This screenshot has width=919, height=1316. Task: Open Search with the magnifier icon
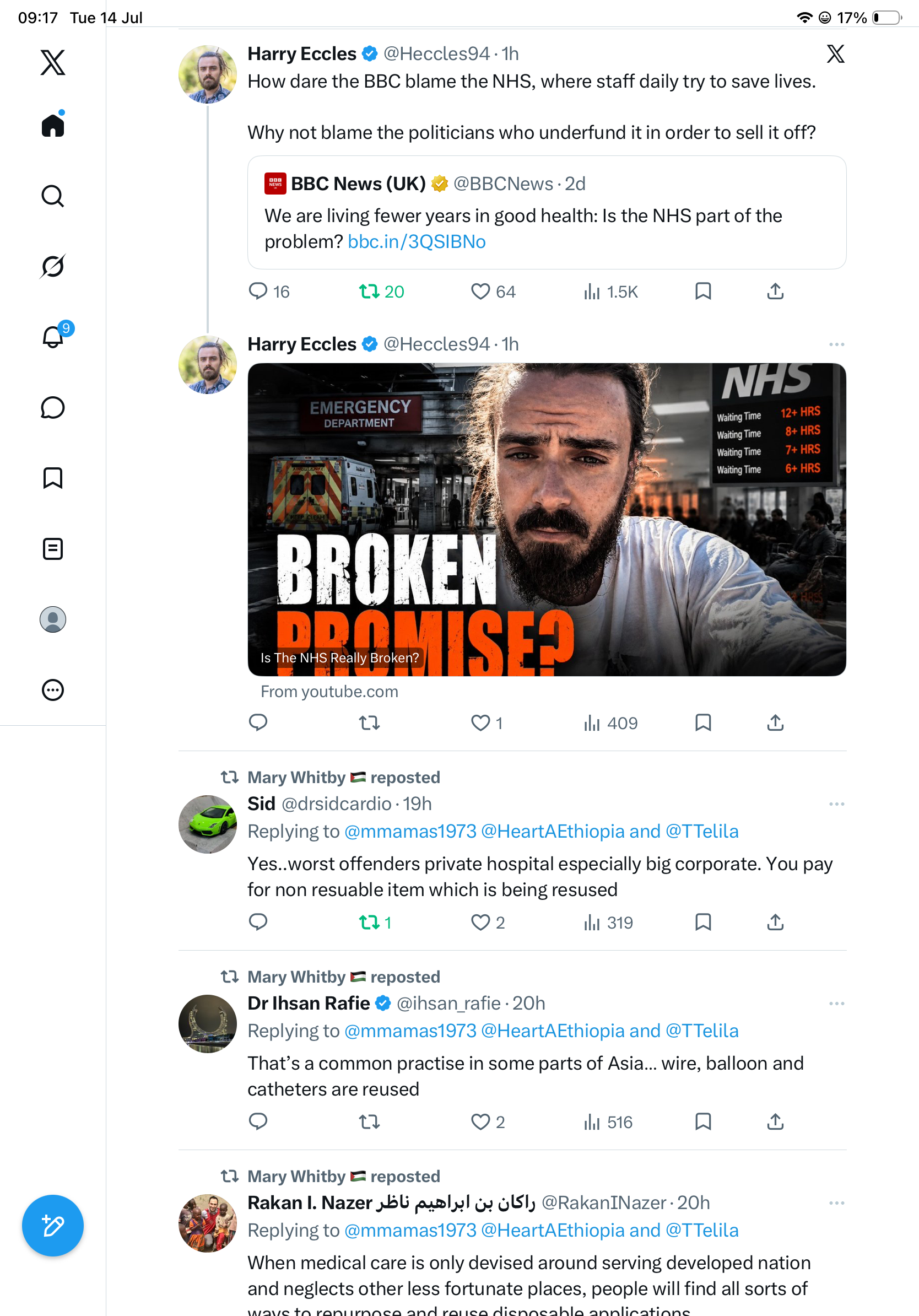[x=53, y=196]
